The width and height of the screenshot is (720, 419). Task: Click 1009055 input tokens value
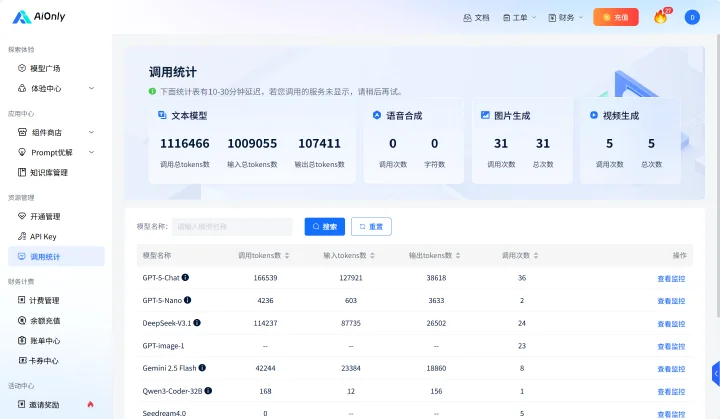(x=252, y=144)
